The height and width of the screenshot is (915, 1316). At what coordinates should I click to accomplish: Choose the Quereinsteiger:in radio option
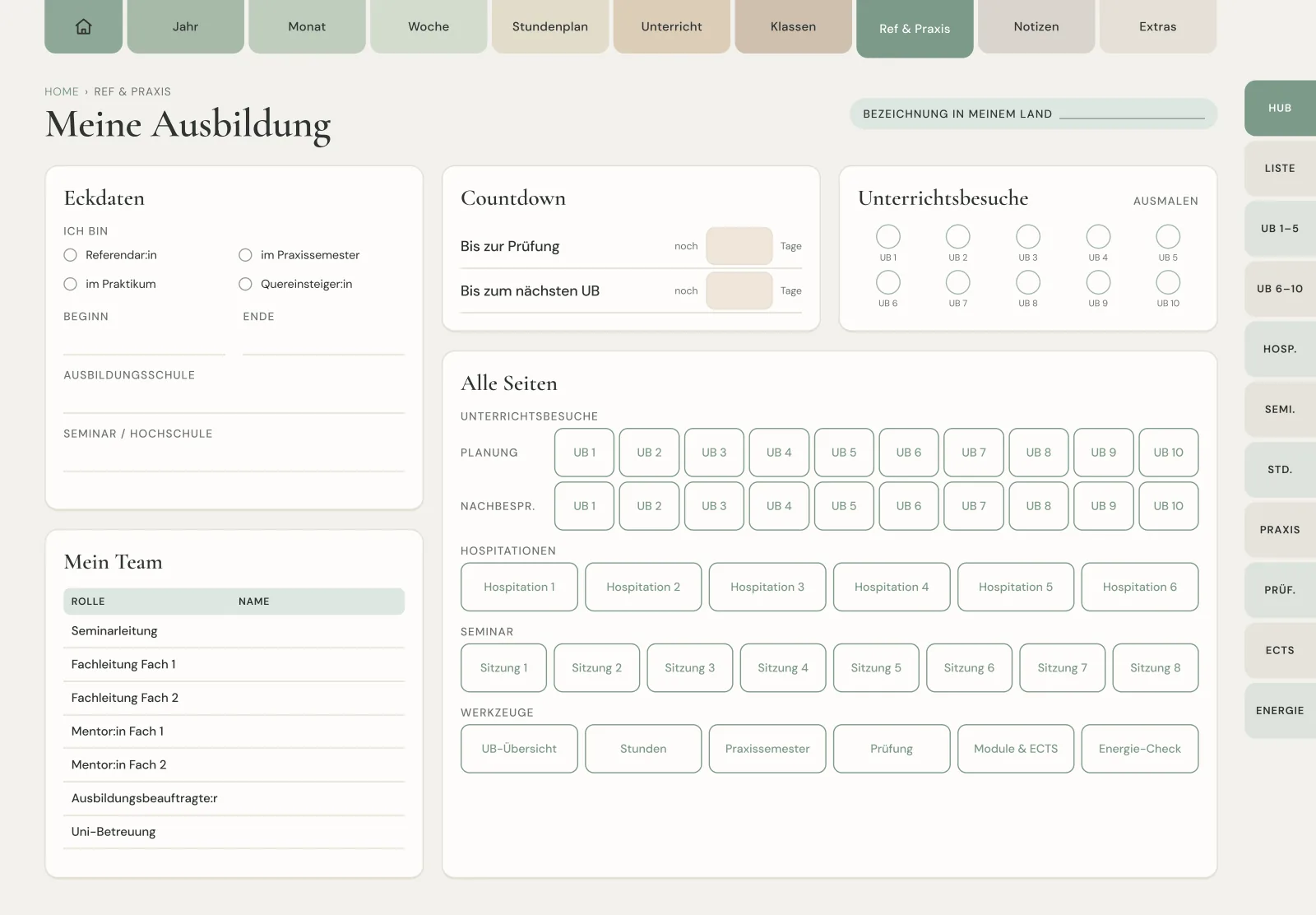(x=245, y=284)
